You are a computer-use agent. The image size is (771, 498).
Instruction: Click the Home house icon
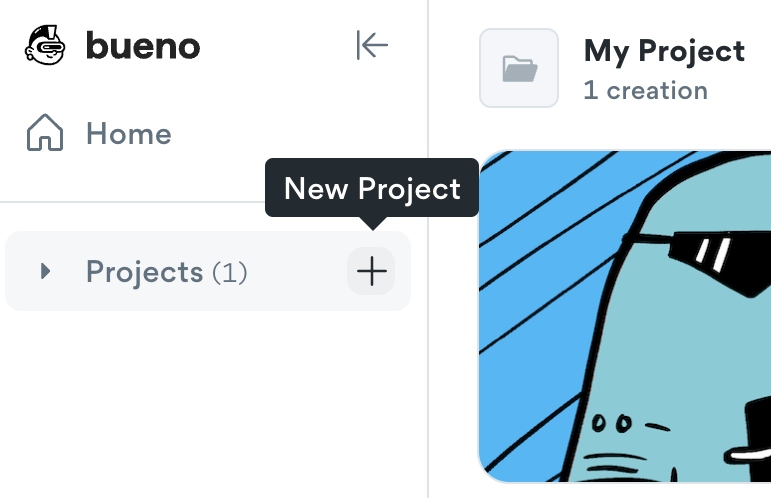(x=45, y=134)
